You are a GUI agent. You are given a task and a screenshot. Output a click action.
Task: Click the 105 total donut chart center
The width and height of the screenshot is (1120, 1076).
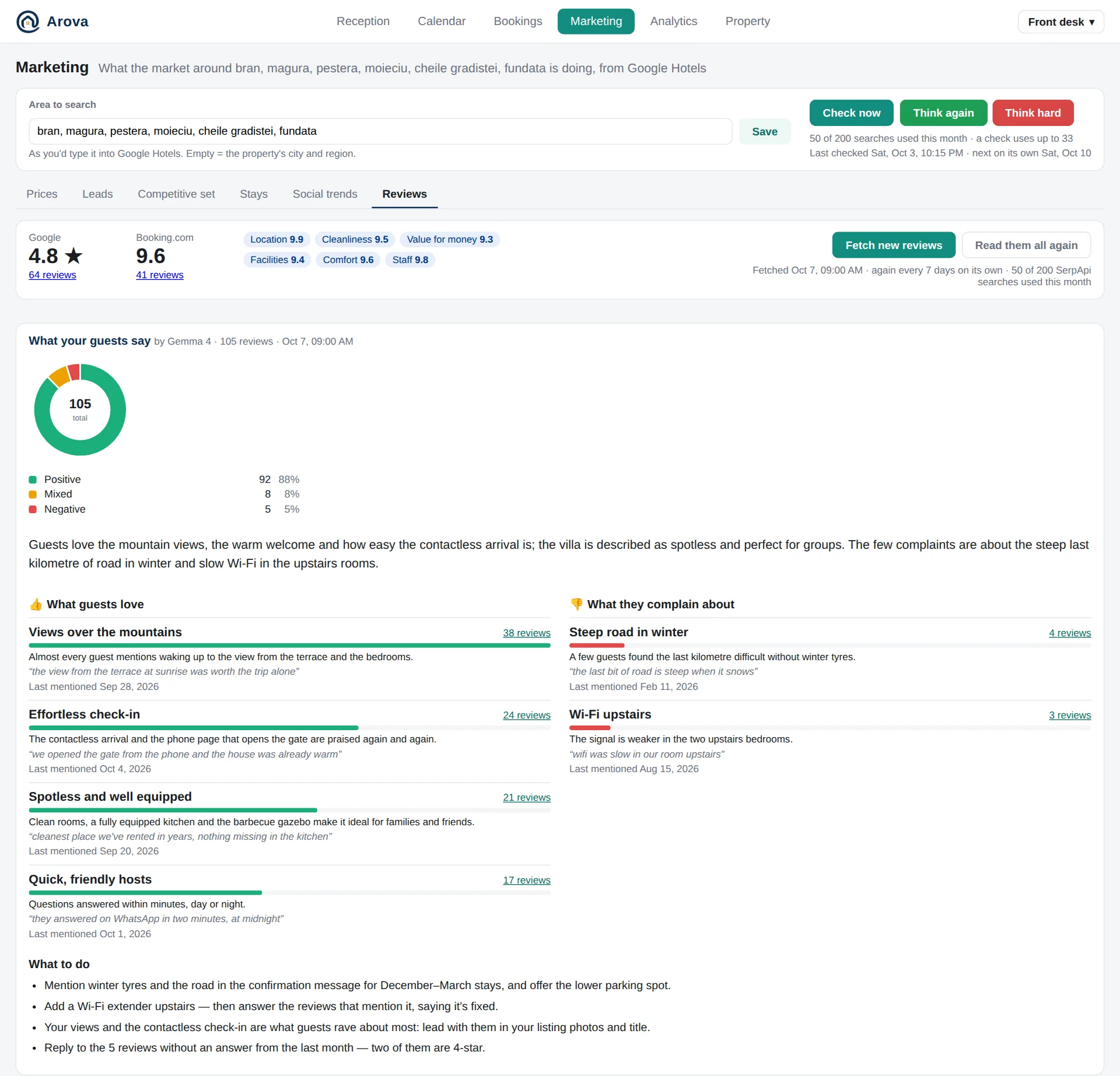[80, 409]
